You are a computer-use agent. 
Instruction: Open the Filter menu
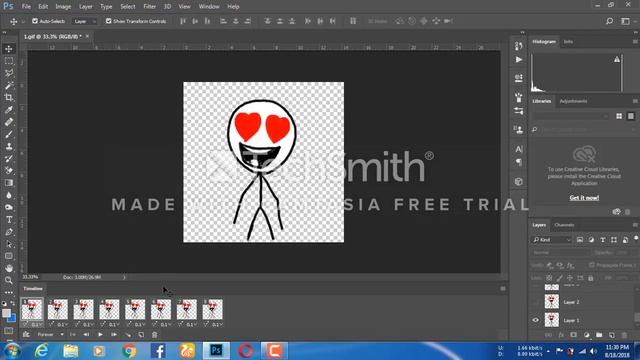[149, 7]
